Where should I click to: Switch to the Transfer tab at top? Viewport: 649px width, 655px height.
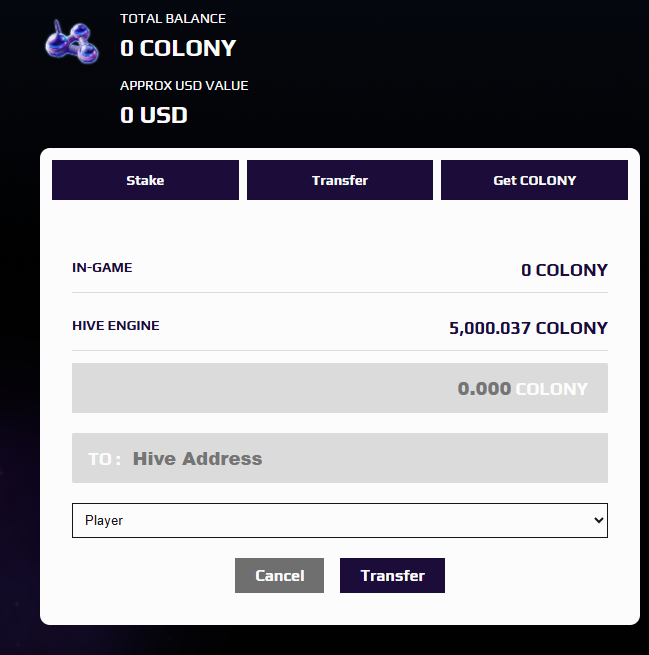coord(340,180)
